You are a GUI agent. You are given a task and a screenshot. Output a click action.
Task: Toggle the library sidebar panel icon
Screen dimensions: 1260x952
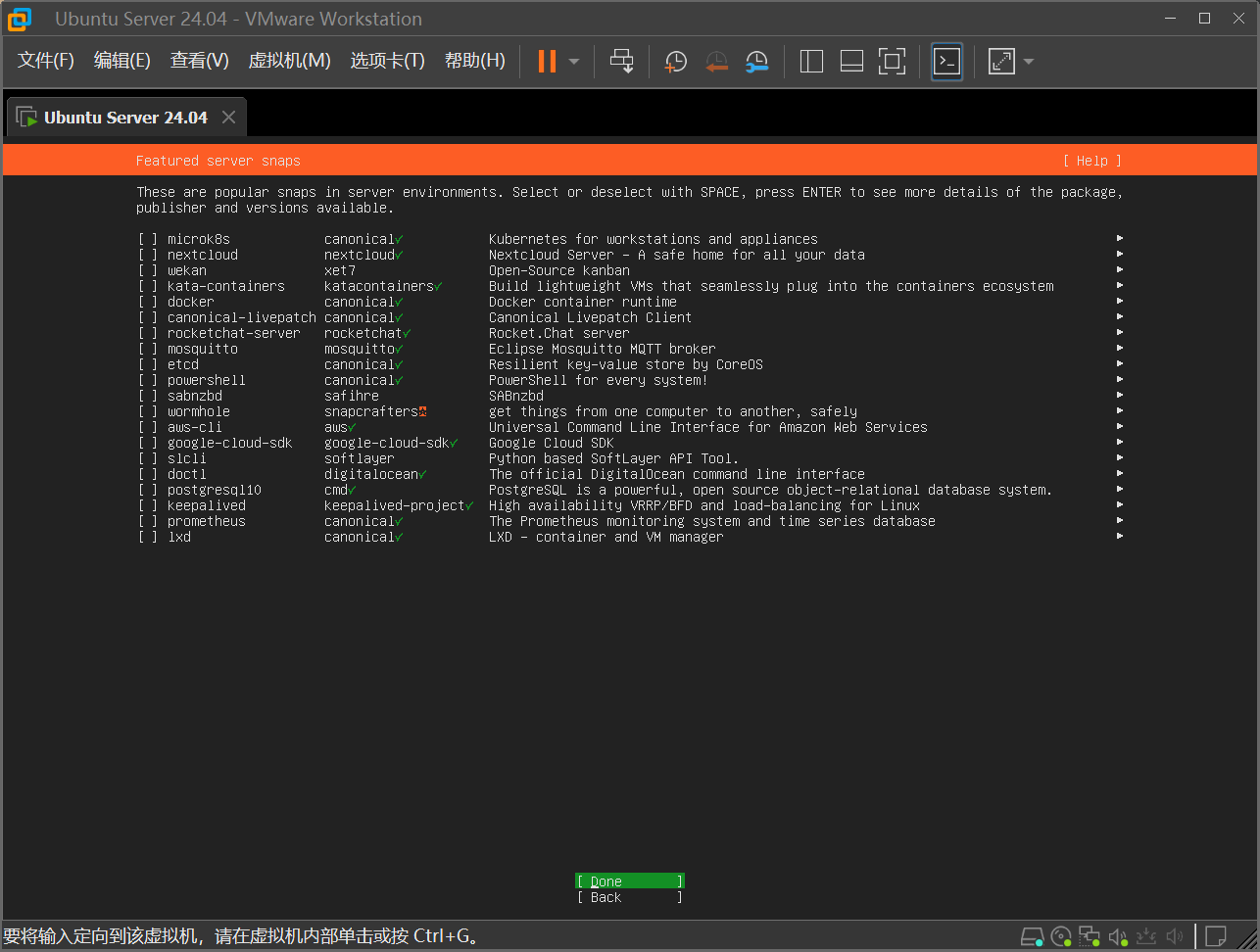coord(811,62)
